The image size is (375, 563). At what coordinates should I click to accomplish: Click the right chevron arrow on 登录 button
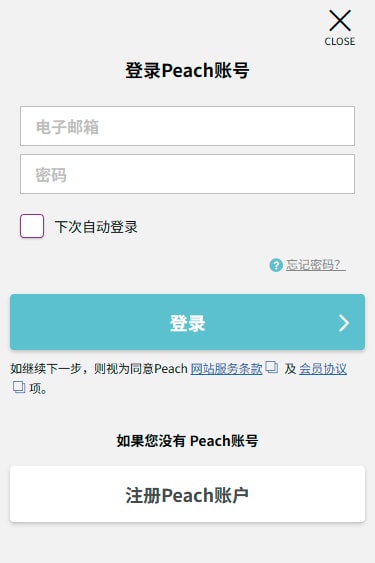pos(344,322)
